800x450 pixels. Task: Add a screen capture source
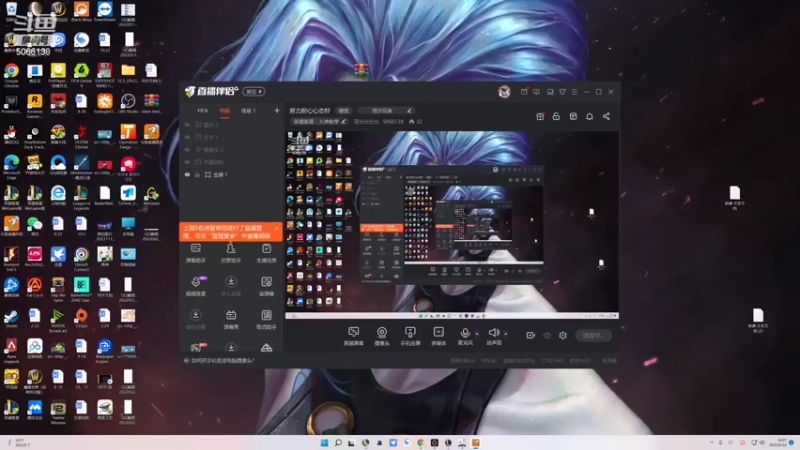point(354,336)
